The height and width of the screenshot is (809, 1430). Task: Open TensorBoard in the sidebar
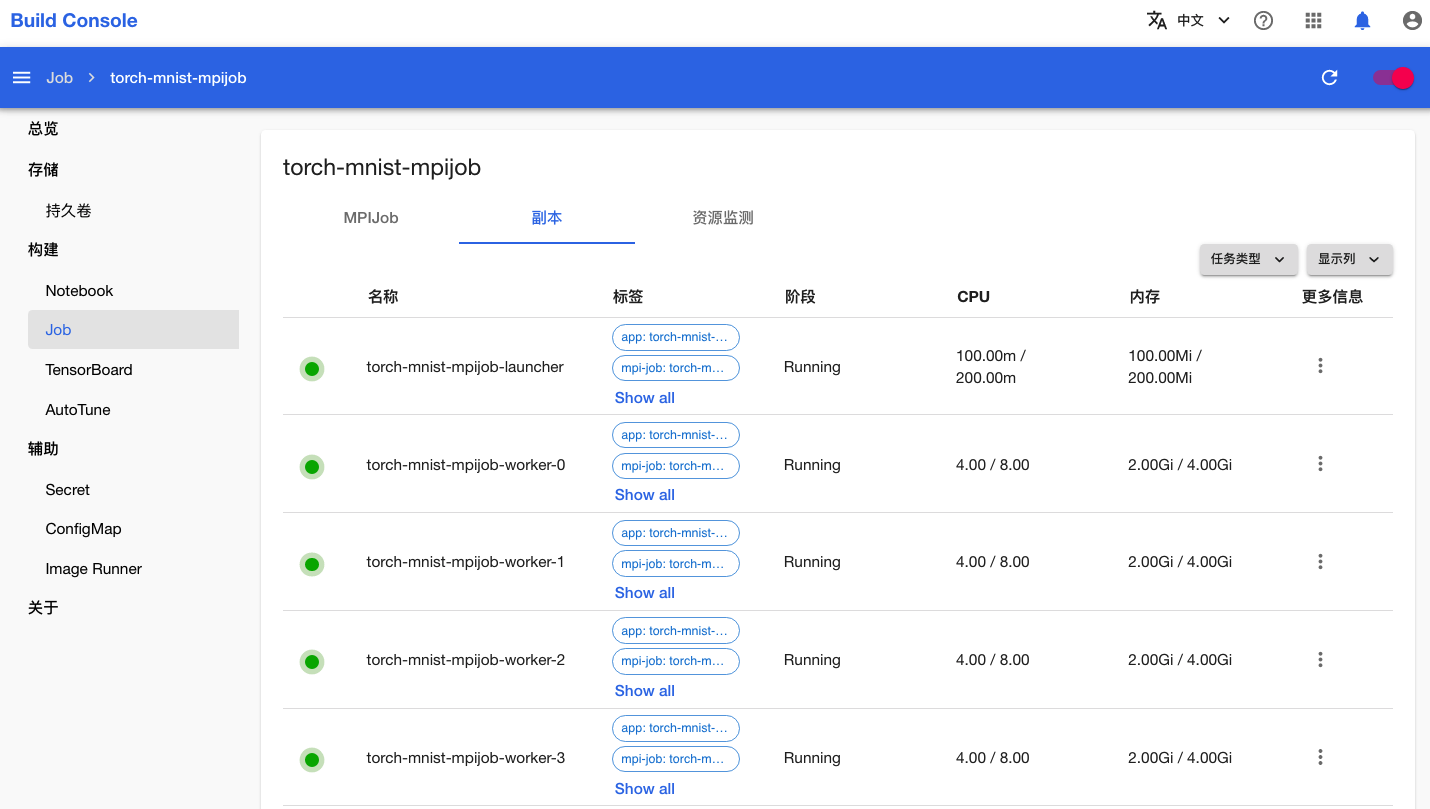pyautogui.click(x=89, y=370)
